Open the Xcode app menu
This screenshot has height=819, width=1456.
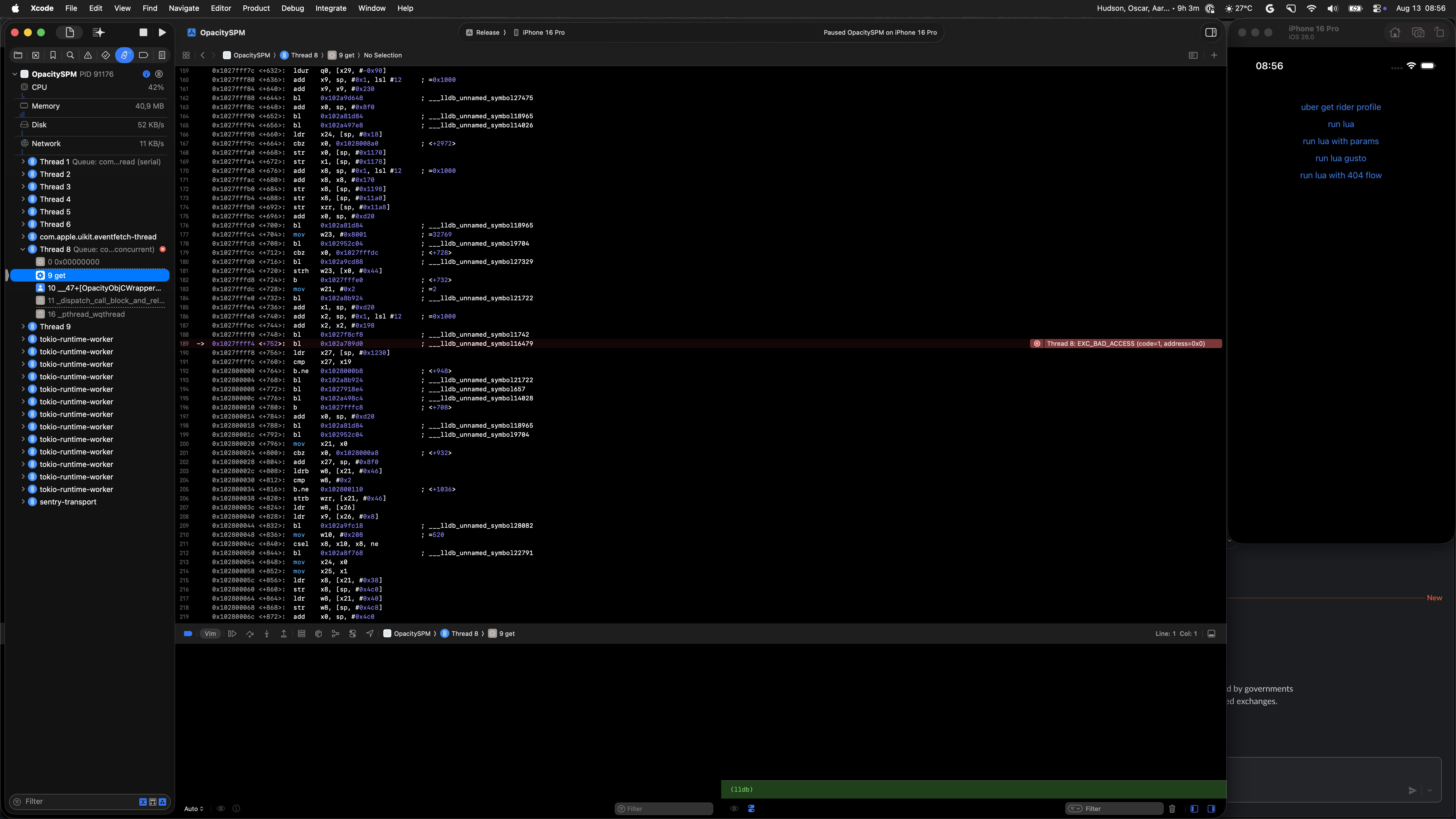pos(42,8)
